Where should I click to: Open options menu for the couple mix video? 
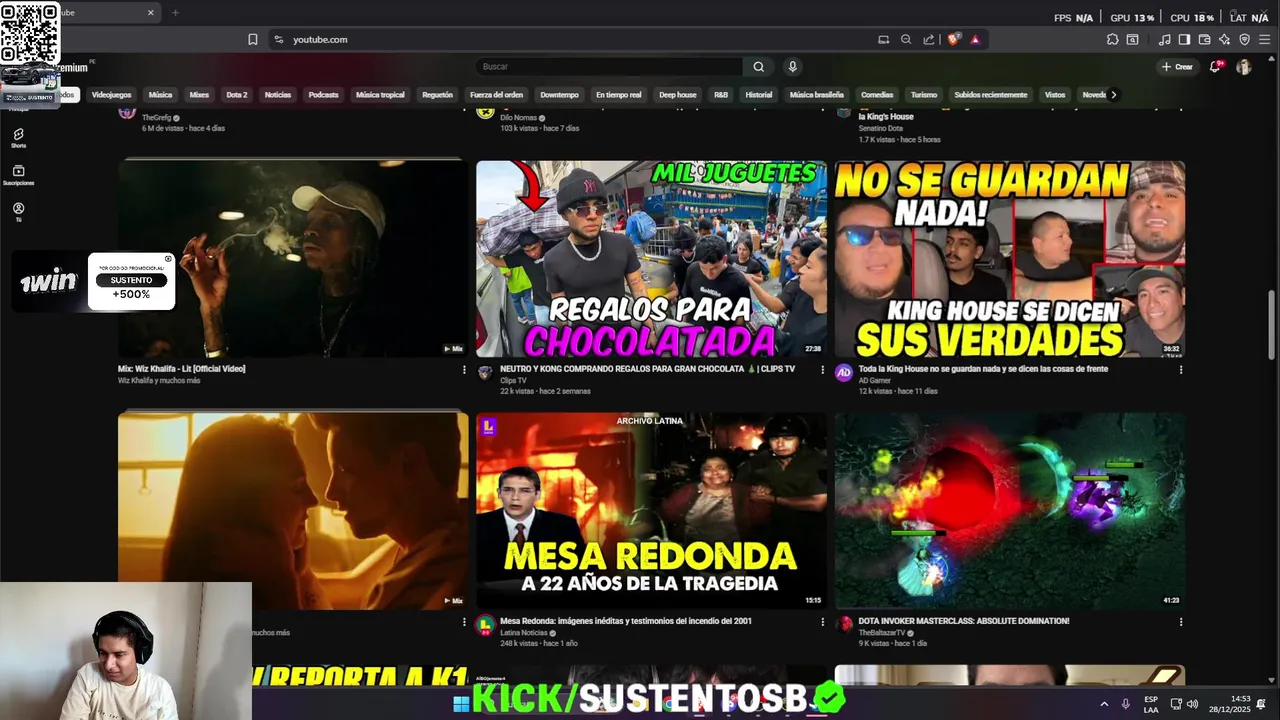pos(464,622)
